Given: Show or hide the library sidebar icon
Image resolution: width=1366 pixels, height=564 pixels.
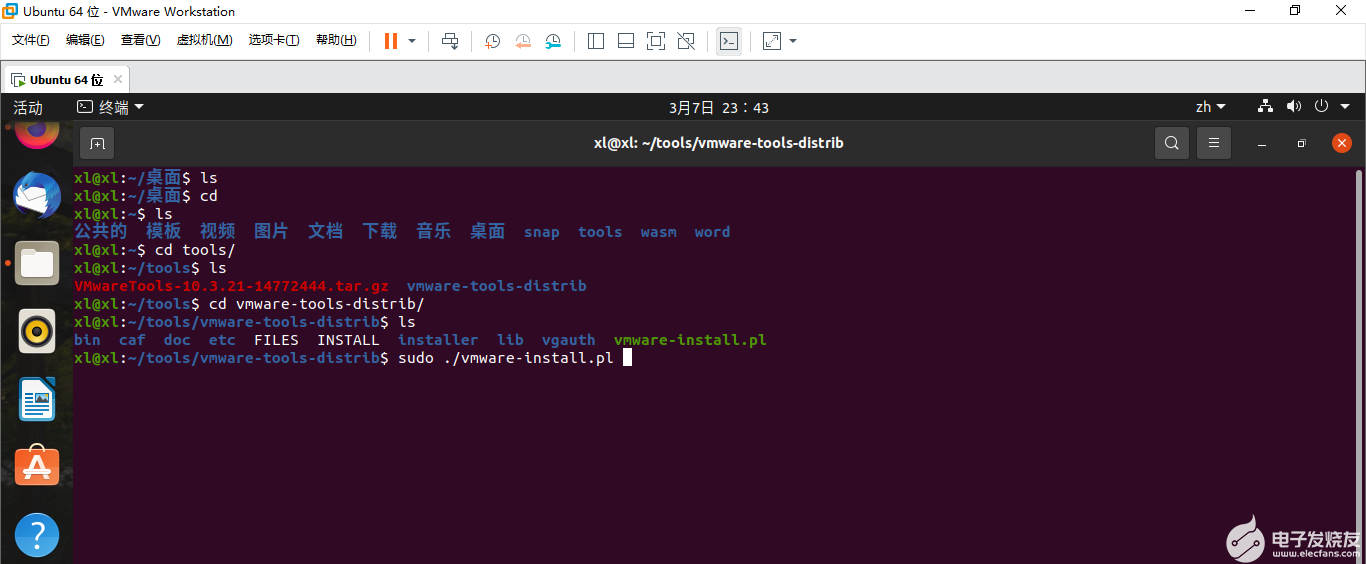Looking at the screenshot, I should (596, 41).
